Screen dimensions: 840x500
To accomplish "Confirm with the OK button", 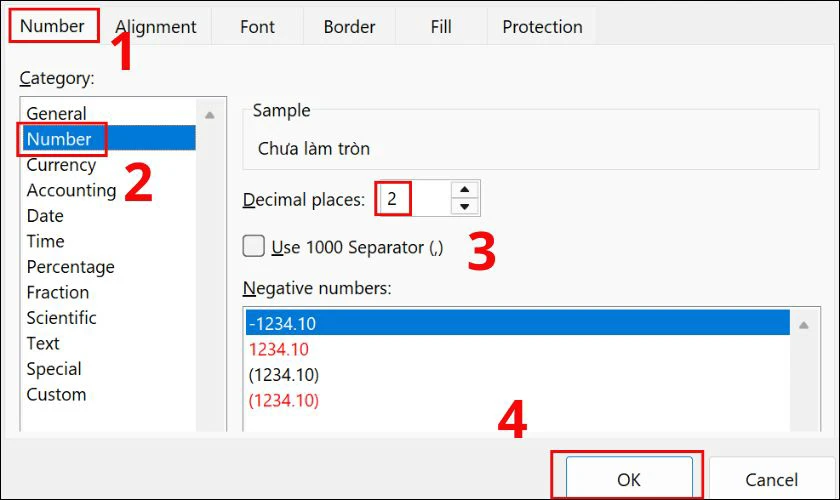I will pyautogui.click(x=629, y=479).
